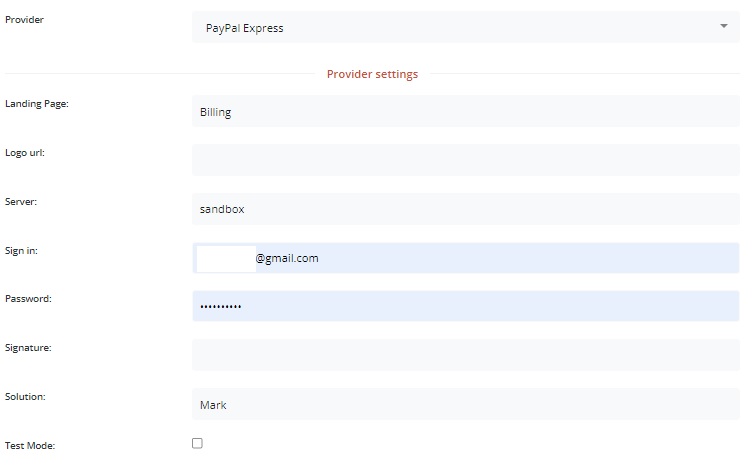Click the Solution label
The width and height of the screenshot is (754, 465).
pyautogui.click(x=25, y=396)
